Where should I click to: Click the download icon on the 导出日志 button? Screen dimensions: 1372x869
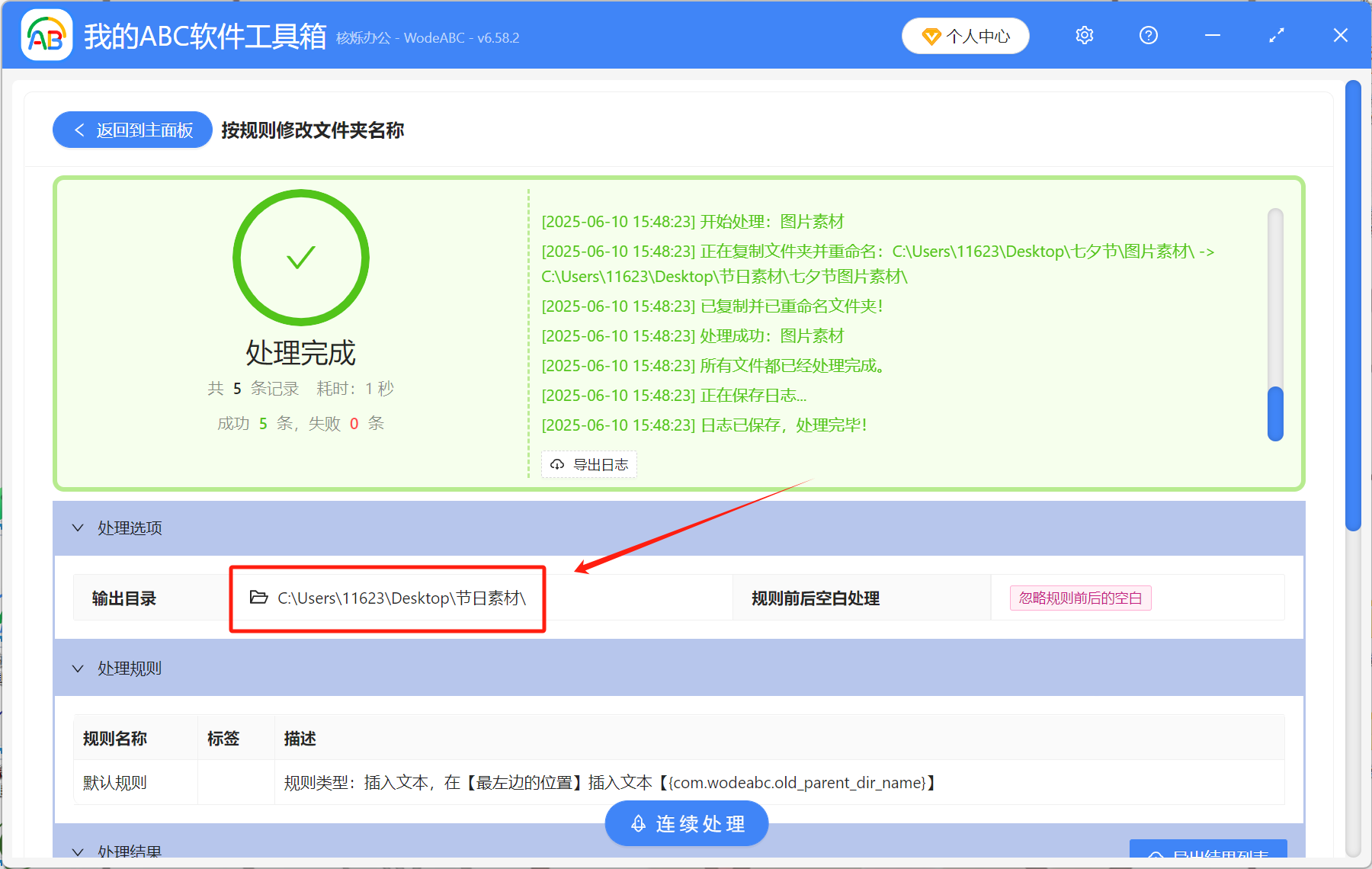click(x=556, y=464)
